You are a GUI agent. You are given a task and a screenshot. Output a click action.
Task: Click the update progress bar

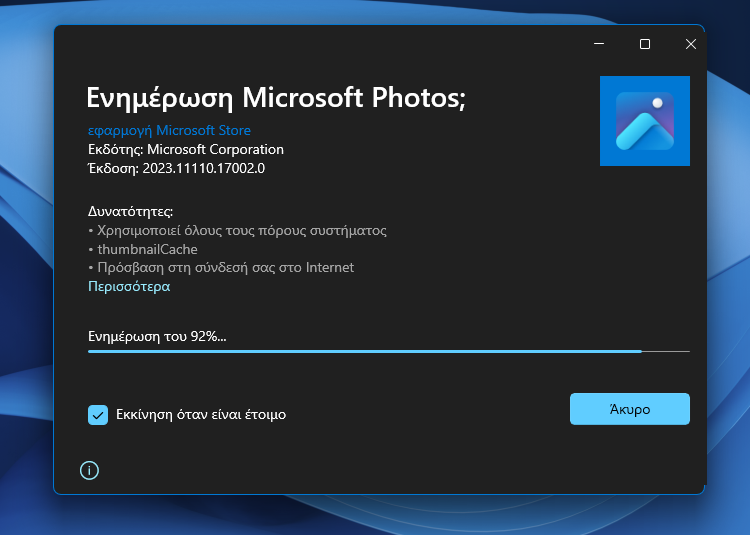pos(388,351)
